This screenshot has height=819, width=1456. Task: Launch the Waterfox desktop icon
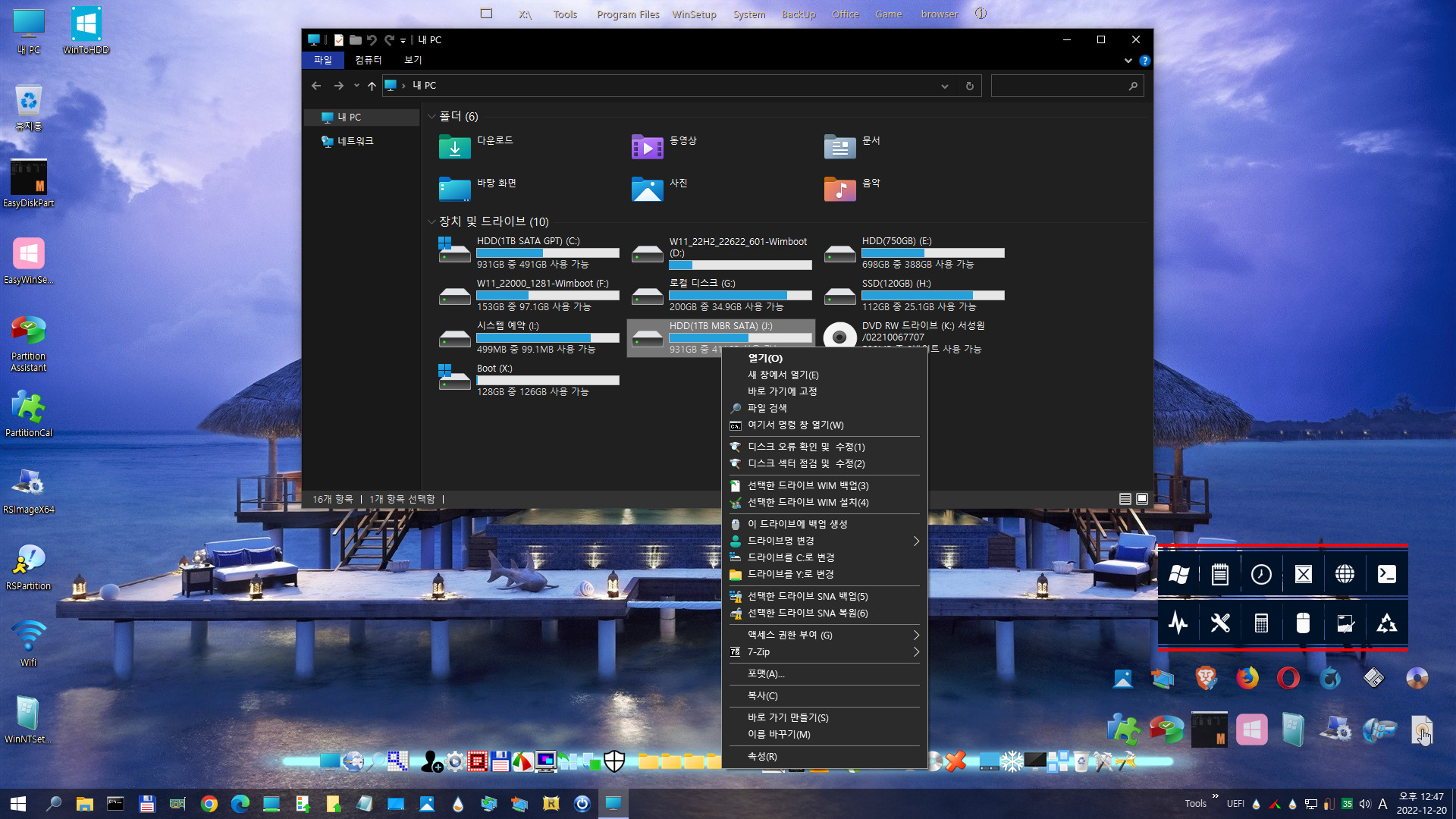coord(1330,677)
